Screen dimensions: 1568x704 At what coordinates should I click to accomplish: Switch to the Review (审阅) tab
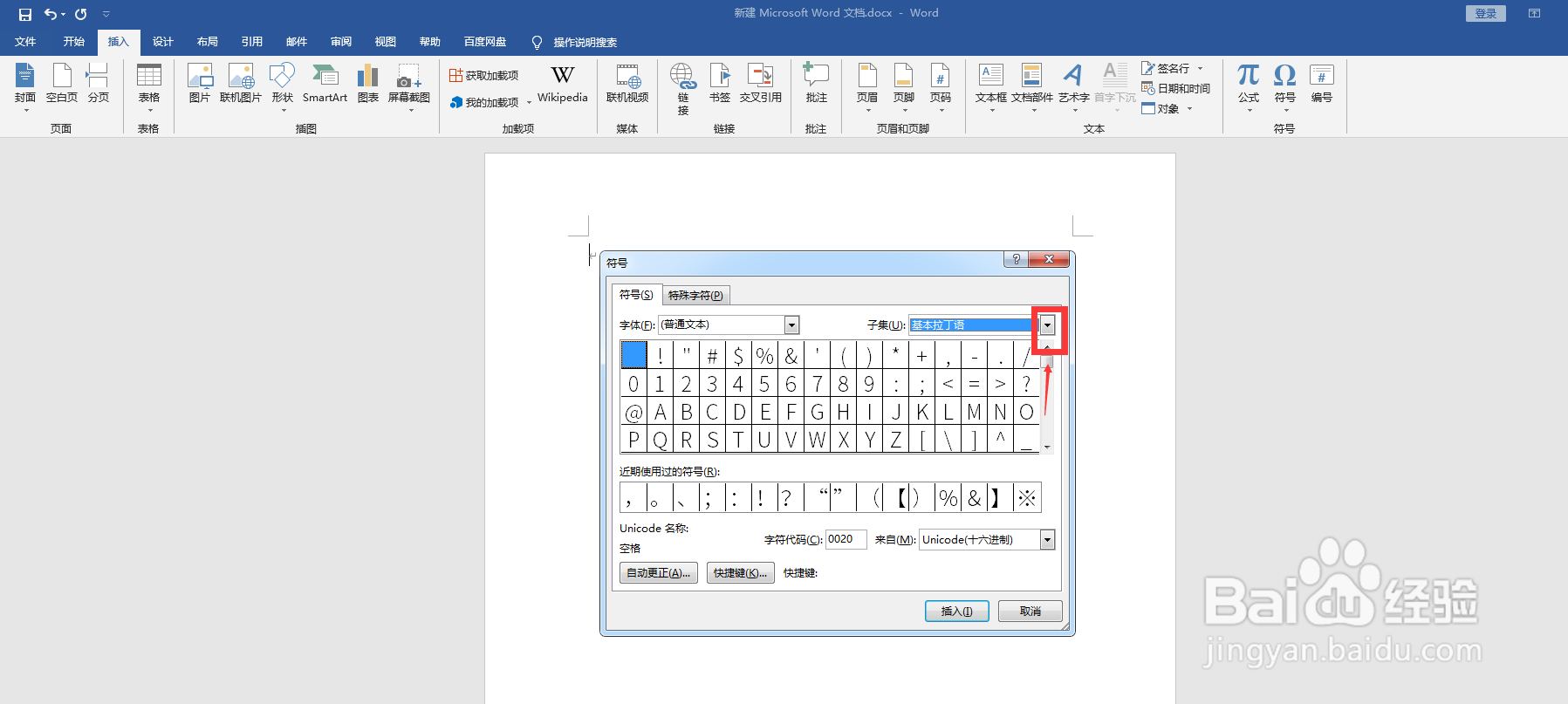click(x=341, y=42)
